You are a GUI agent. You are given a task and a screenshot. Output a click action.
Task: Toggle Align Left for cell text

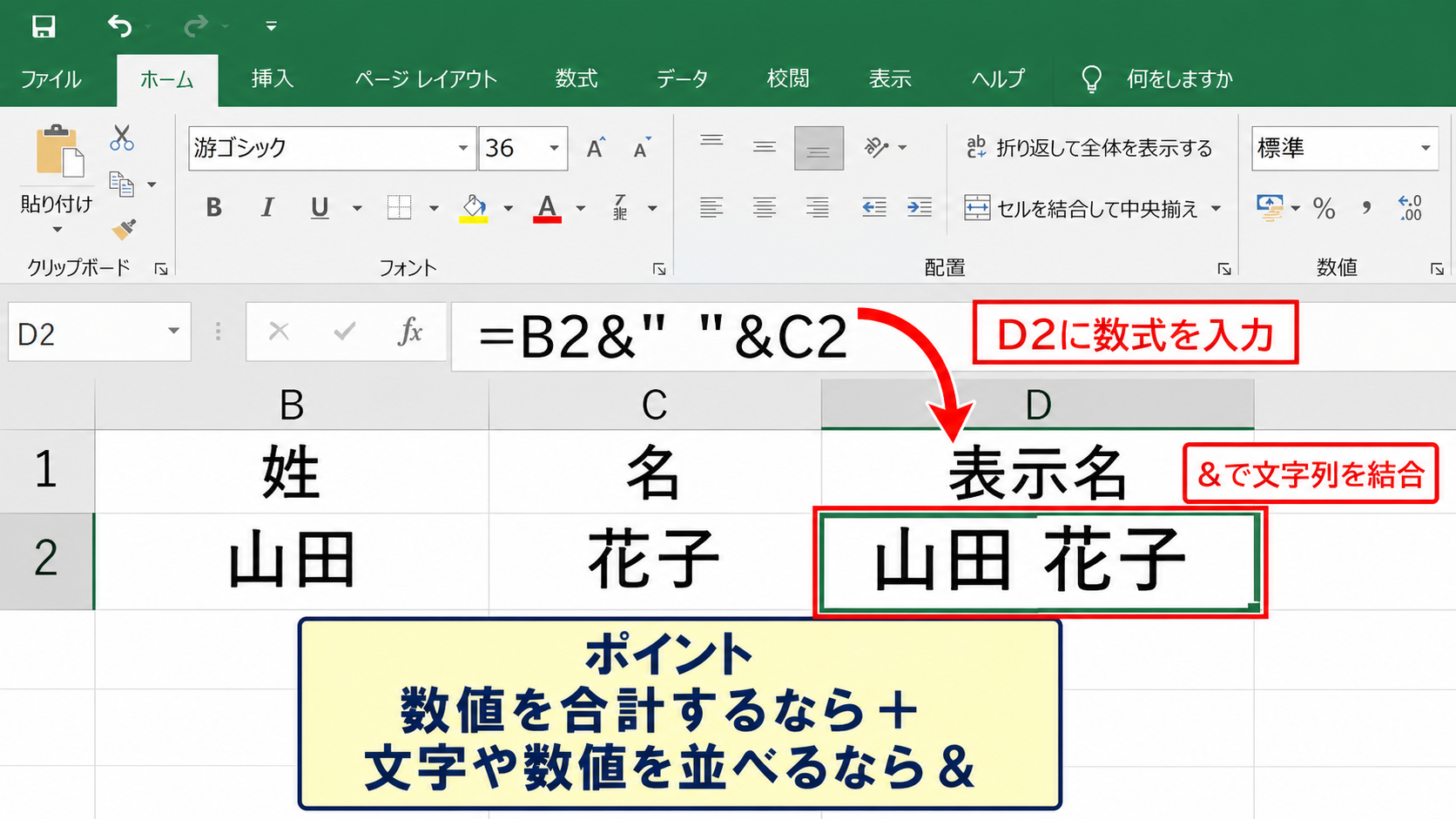711,208
